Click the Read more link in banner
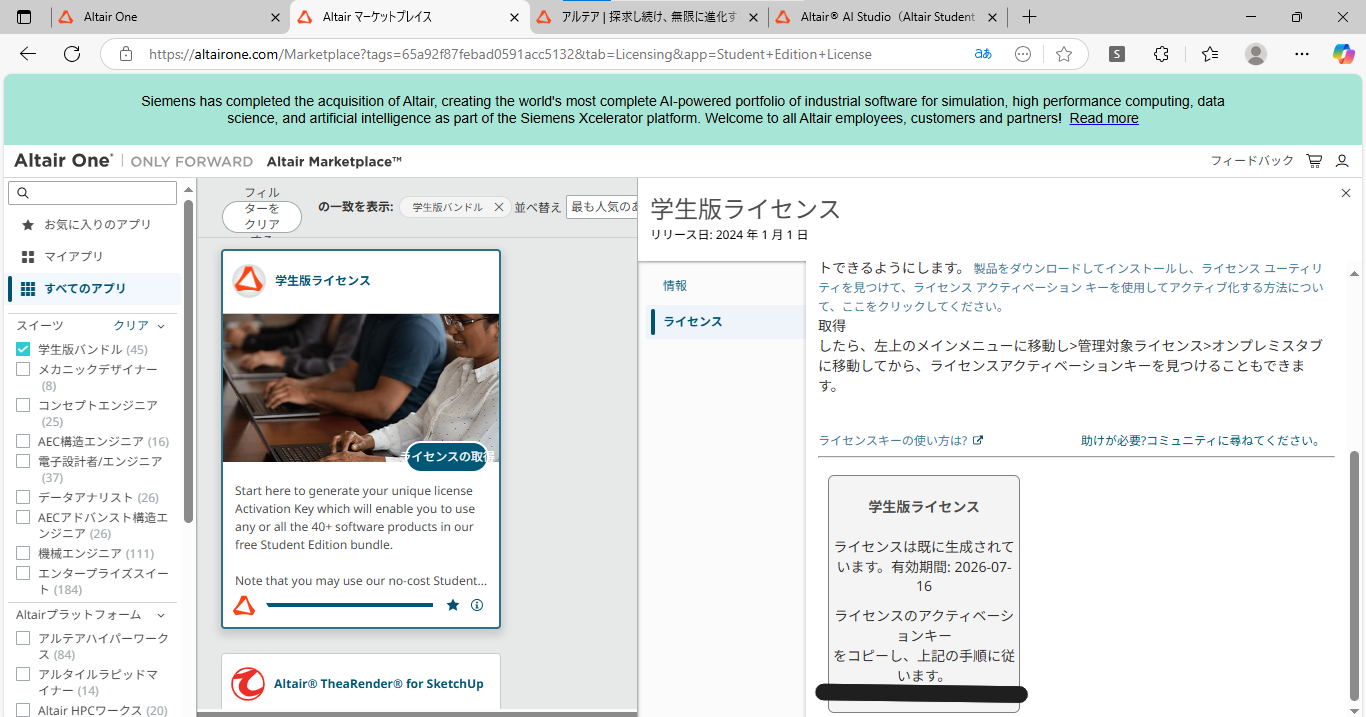The width and height of the screenshot is (1366, 717). [1104, 118]
